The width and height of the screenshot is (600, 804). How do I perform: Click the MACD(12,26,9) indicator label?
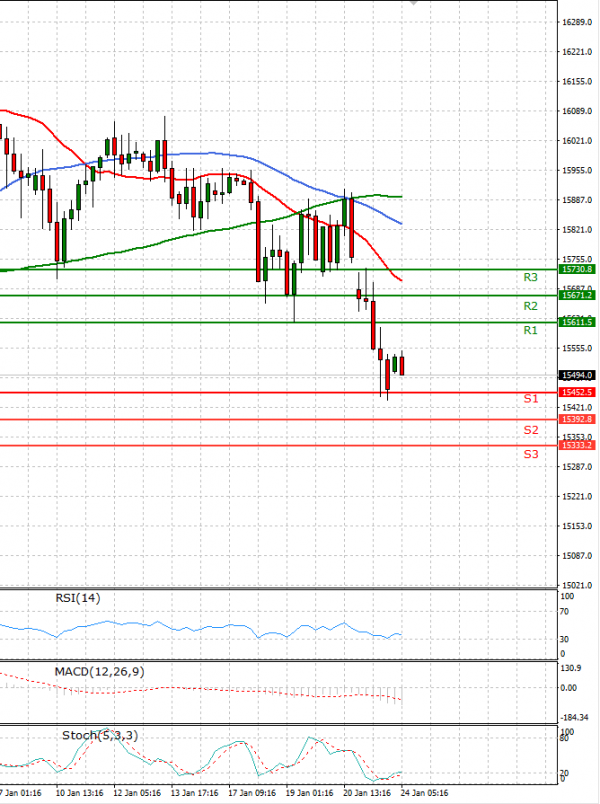tap(99, 671)
